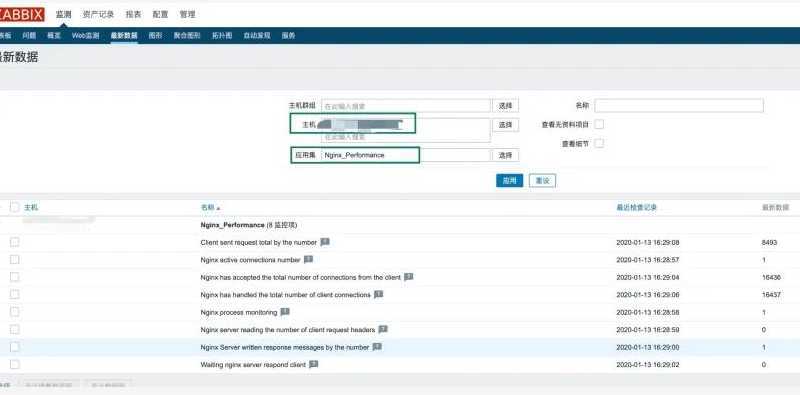The height and width of the screenshot is (395, 800).
Task: Check the box for Waiting nginx server respond row
Action: tap(15, 364)
